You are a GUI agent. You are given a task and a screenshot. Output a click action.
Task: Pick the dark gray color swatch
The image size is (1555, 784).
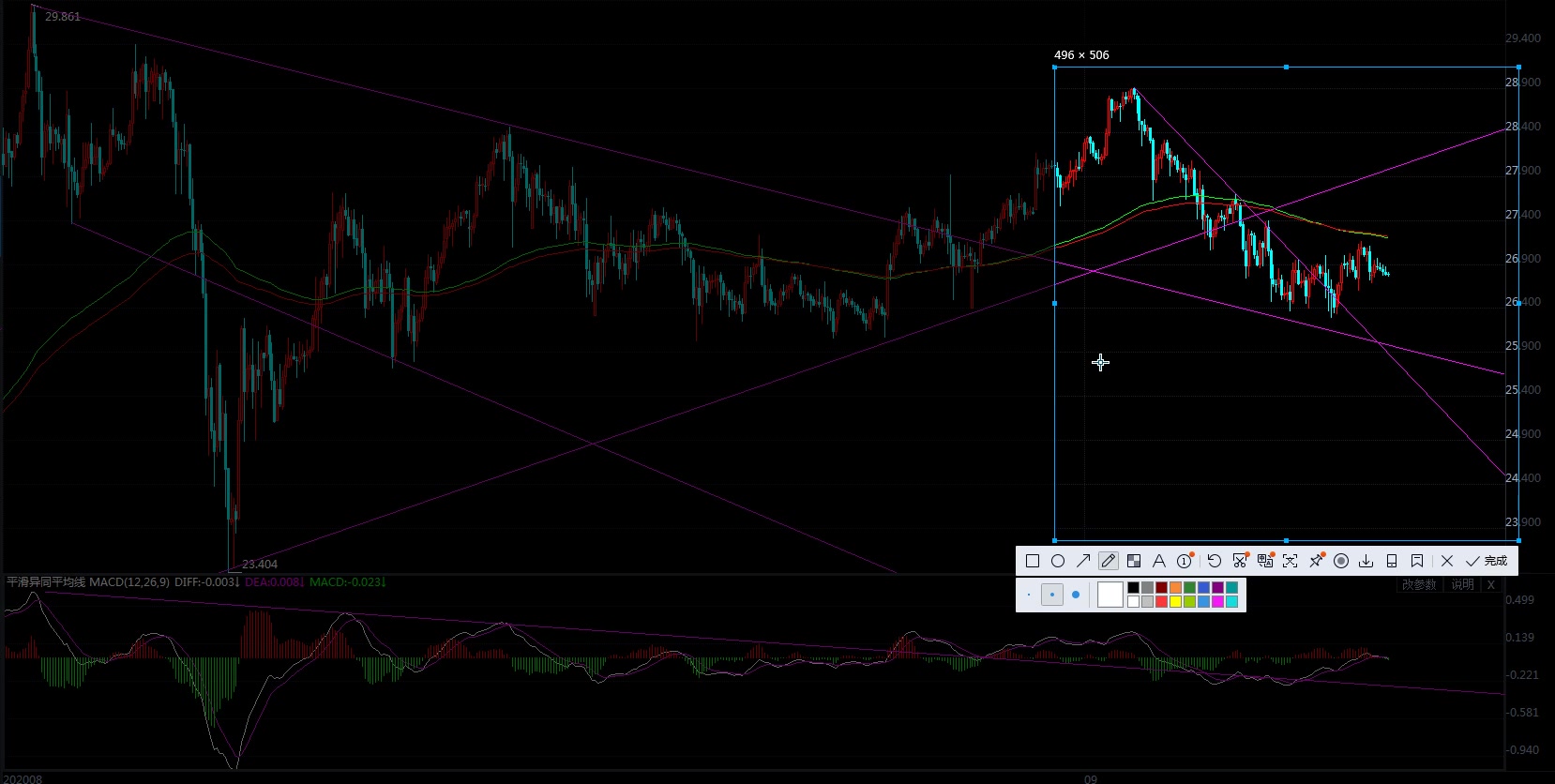point(1147,587)
